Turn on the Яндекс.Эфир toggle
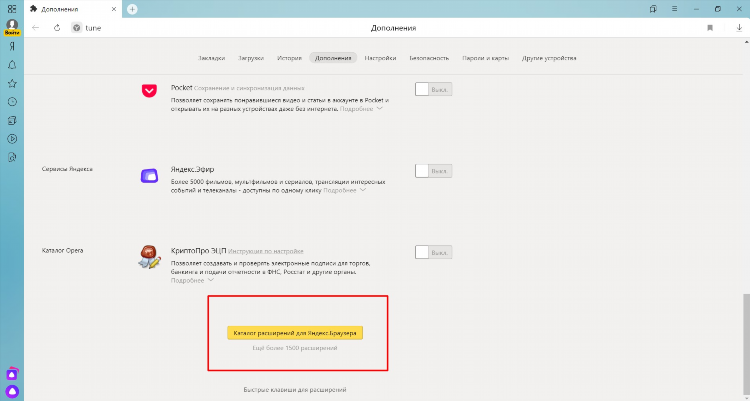The width and height of the screenshot is (750, 401). click(433, 171)
